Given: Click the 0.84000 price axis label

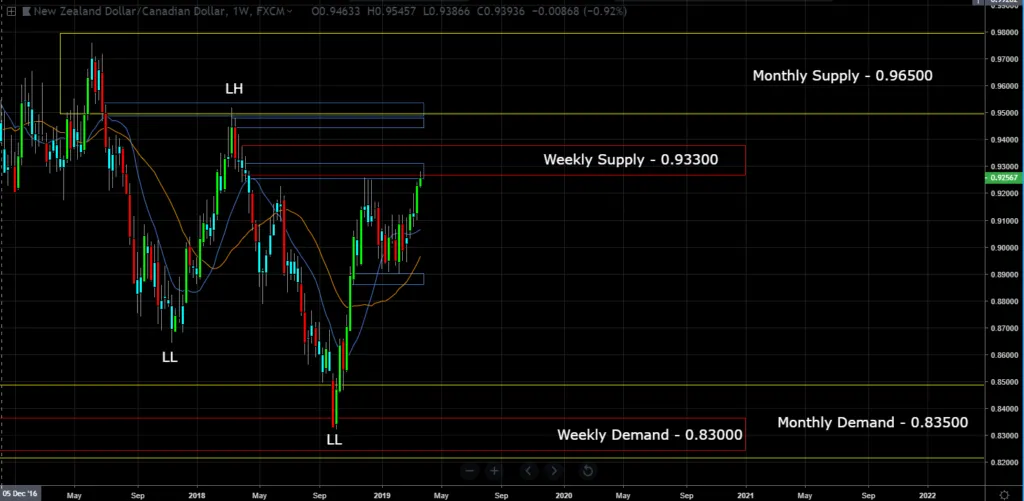Looking at the screenshot, I should point(1006,408).
